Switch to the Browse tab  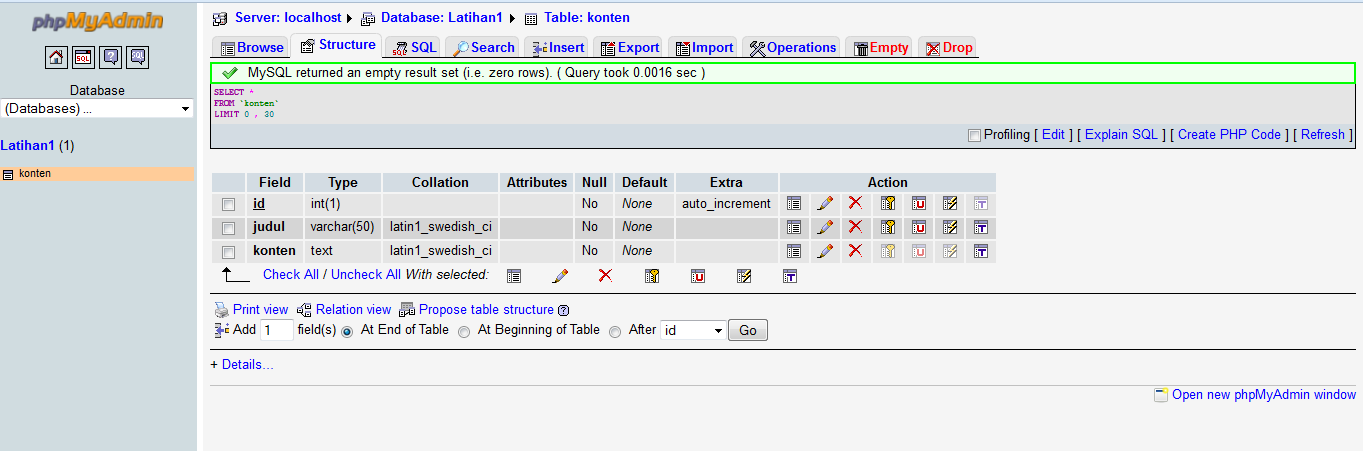pyautogui.click(x=252, y=47)
